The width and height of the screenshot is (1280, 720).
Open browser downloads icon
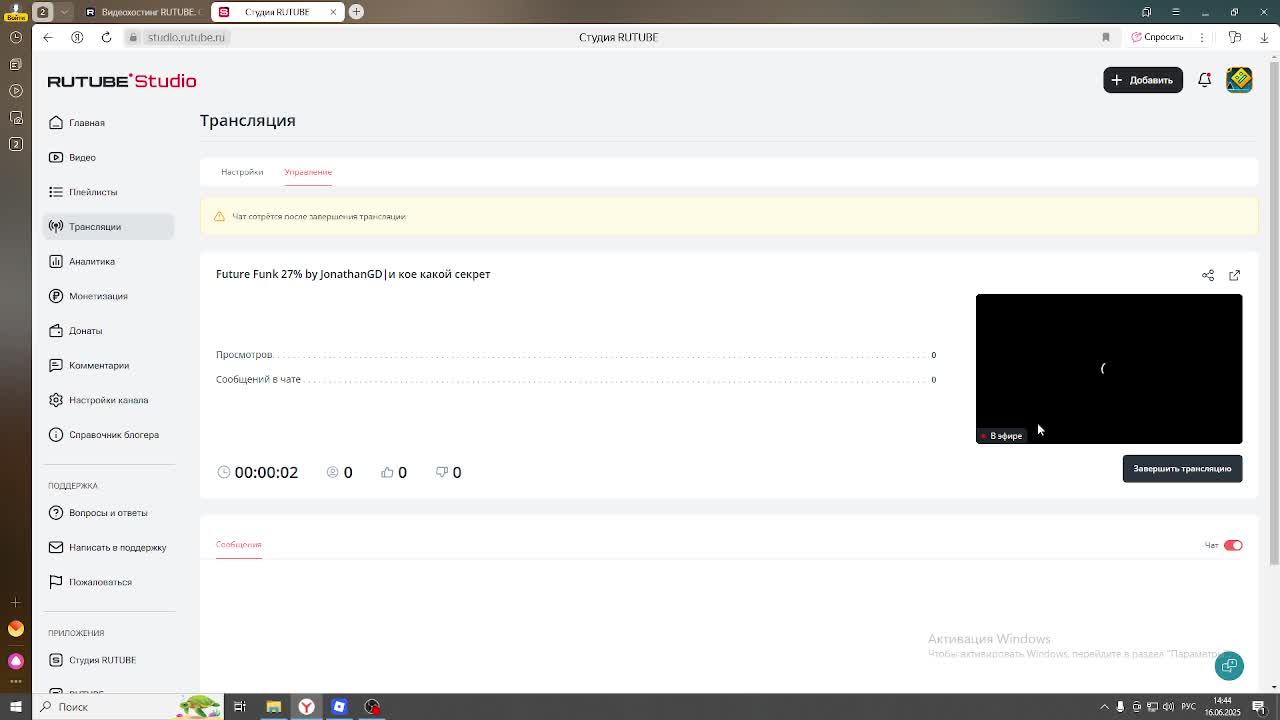pos(1264,37)
